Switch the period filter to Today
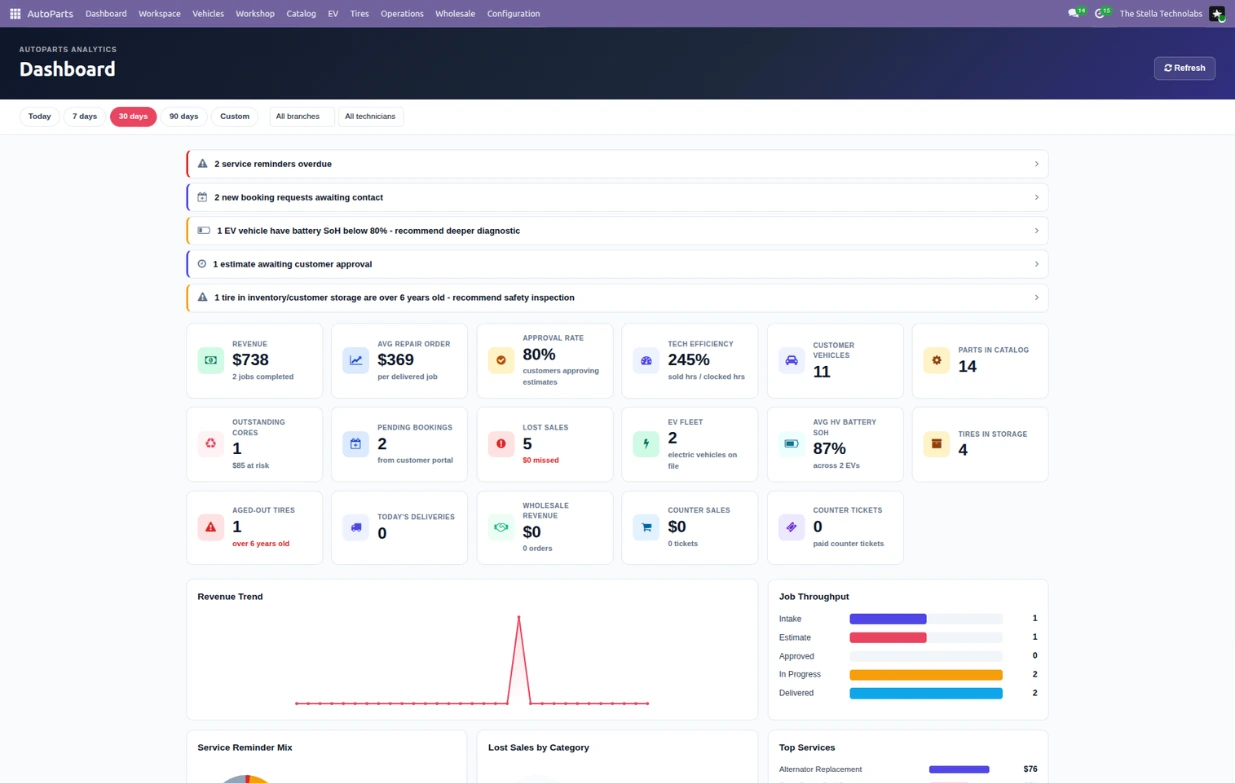This screenshot has height=783, width=1235. pyautogui.click(x=39, y=116)
